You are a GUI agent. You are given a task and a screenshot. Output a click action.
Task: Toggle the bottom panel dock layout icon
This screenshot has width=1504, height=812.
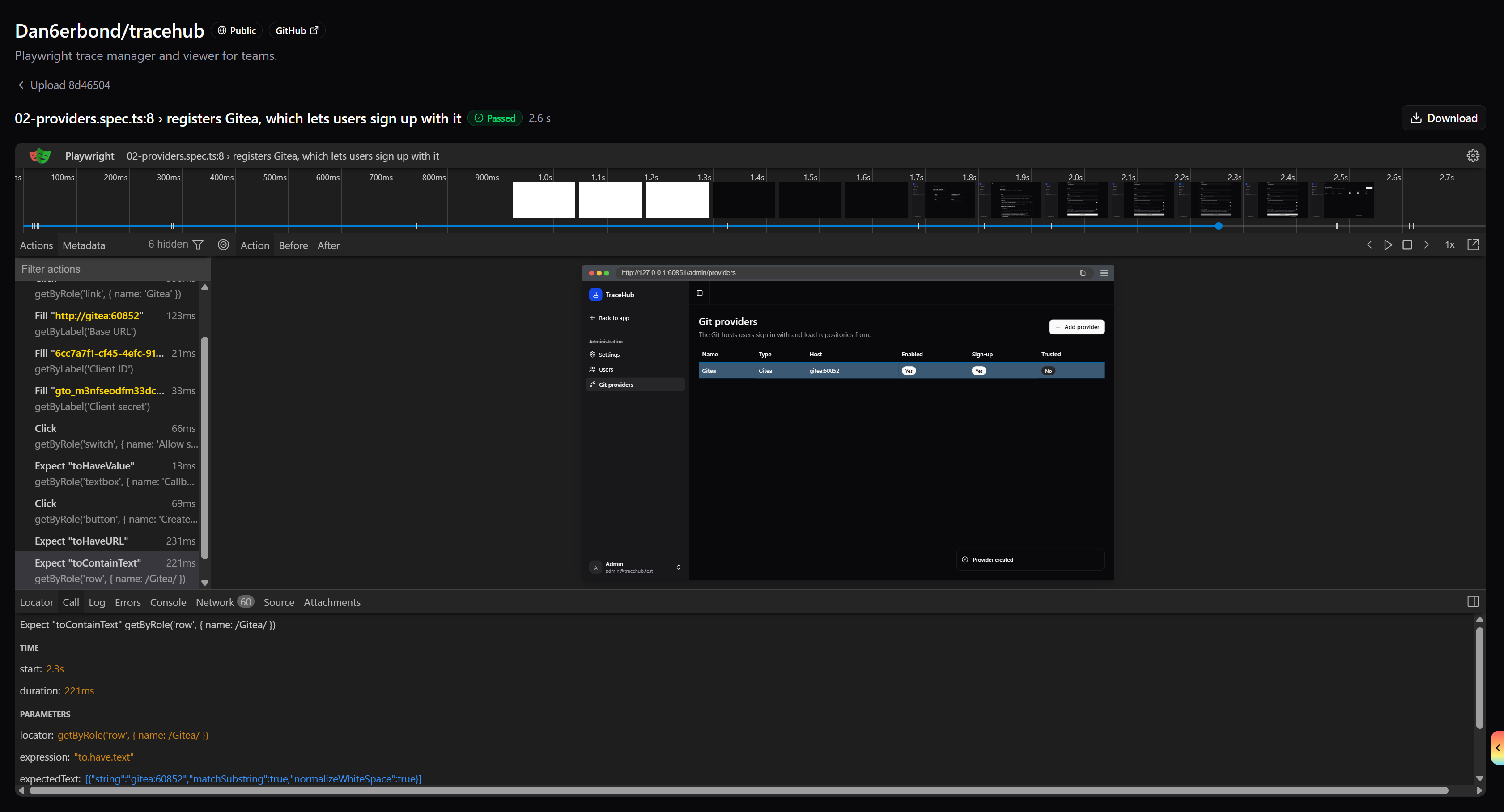(x=1473, y=601)
